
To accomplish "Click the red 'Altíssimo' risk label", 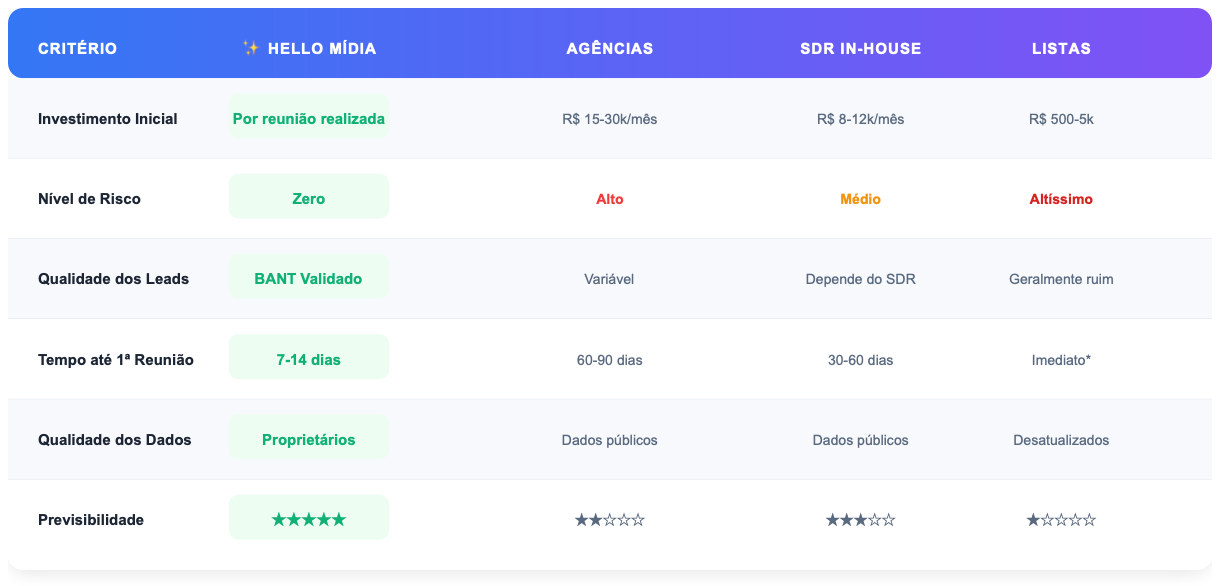I will (x=1061, y=199).
